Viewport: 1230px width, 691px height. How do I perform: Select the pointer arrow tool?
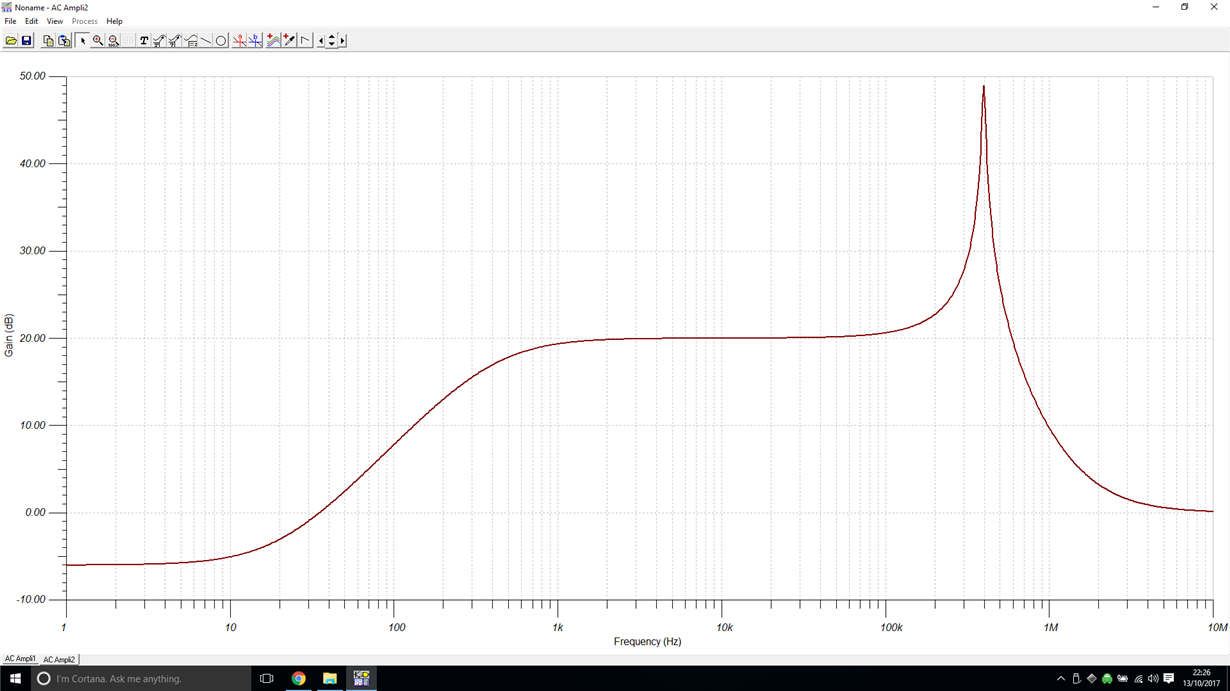pos(82,41)
